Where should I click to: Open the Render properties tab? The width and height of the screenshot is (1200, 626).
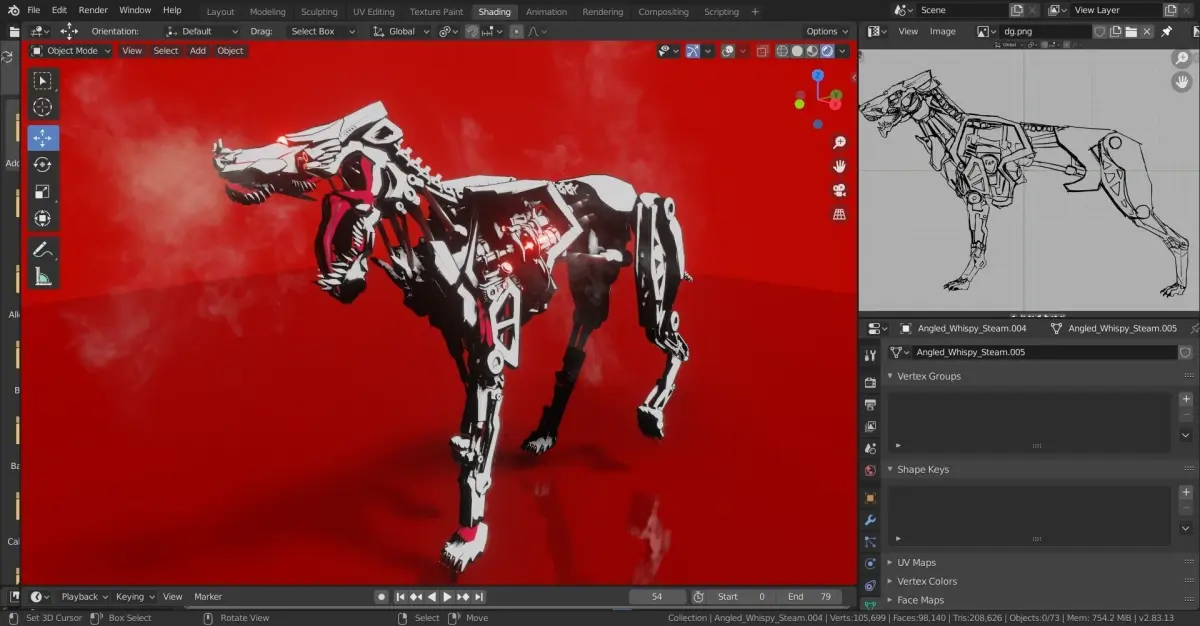click(x=870, y=383)
